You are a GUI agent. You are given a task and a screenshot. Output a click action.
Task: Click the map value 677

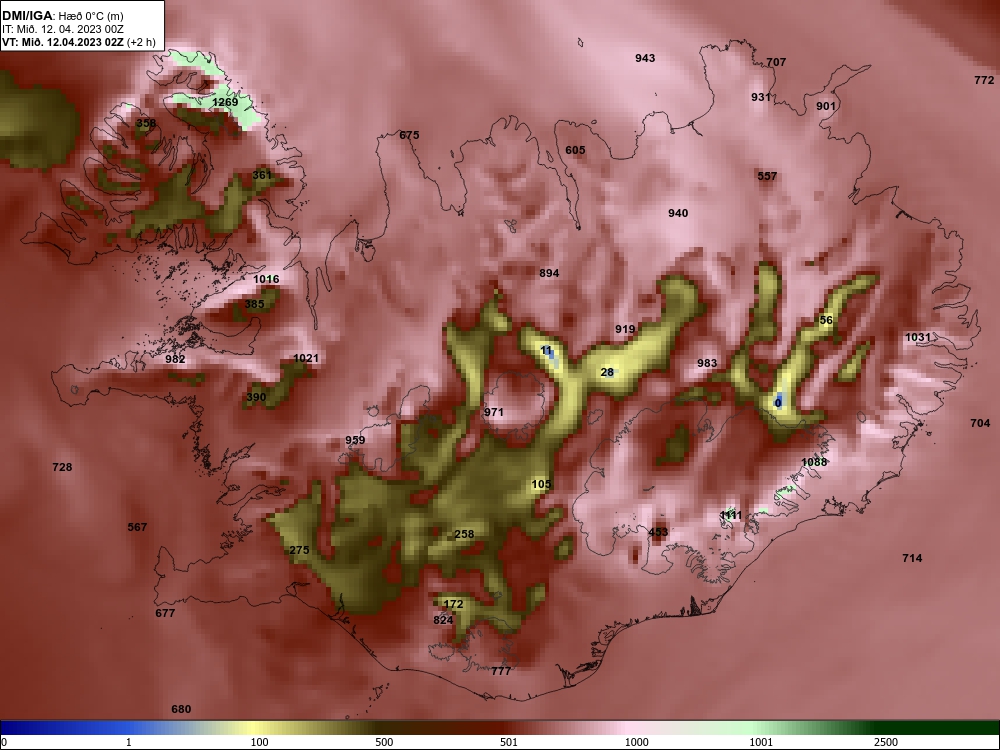coord(165,614)
